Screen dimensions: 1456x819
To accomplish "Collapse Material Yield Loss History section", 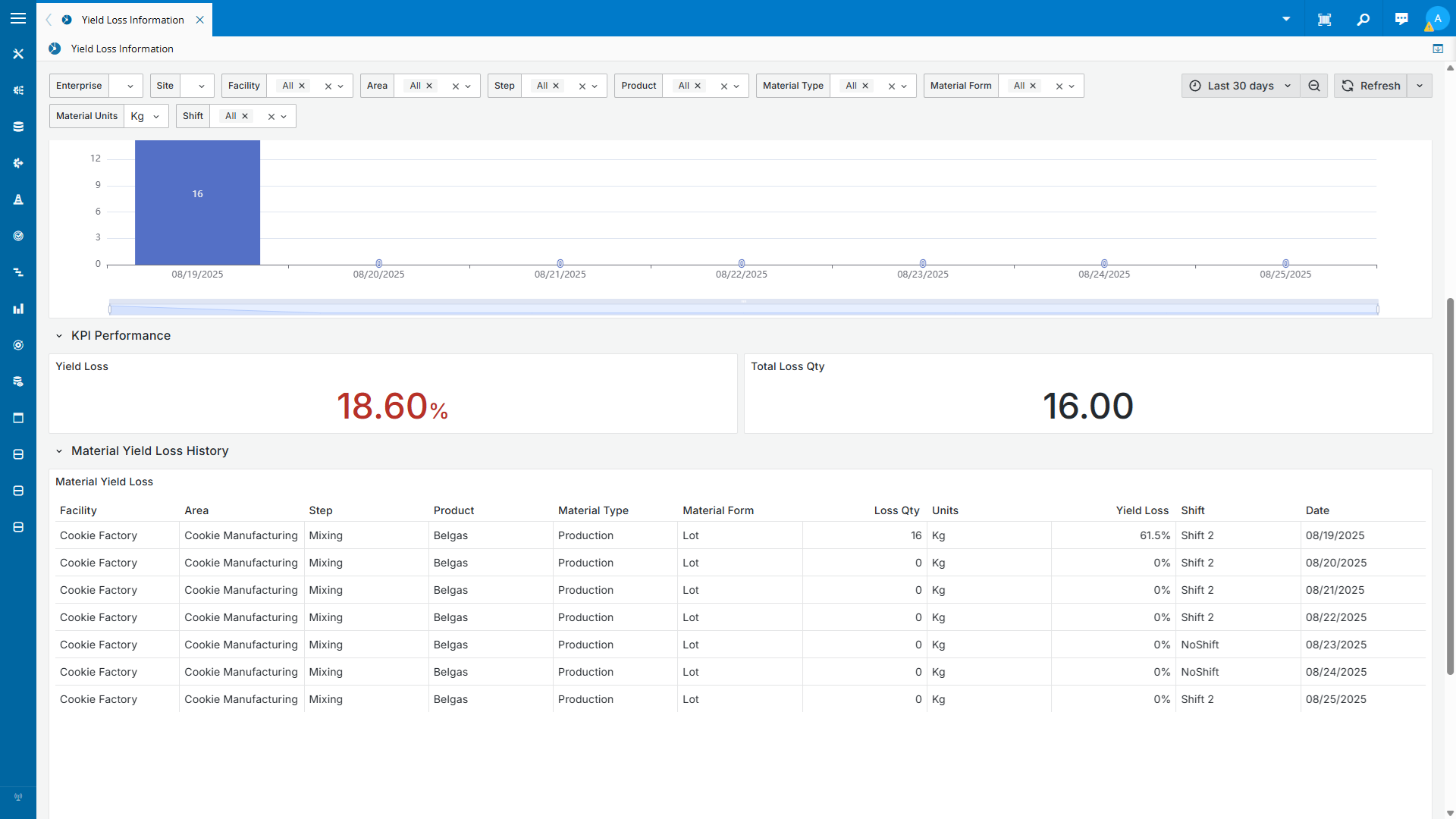I will point(59,451).
